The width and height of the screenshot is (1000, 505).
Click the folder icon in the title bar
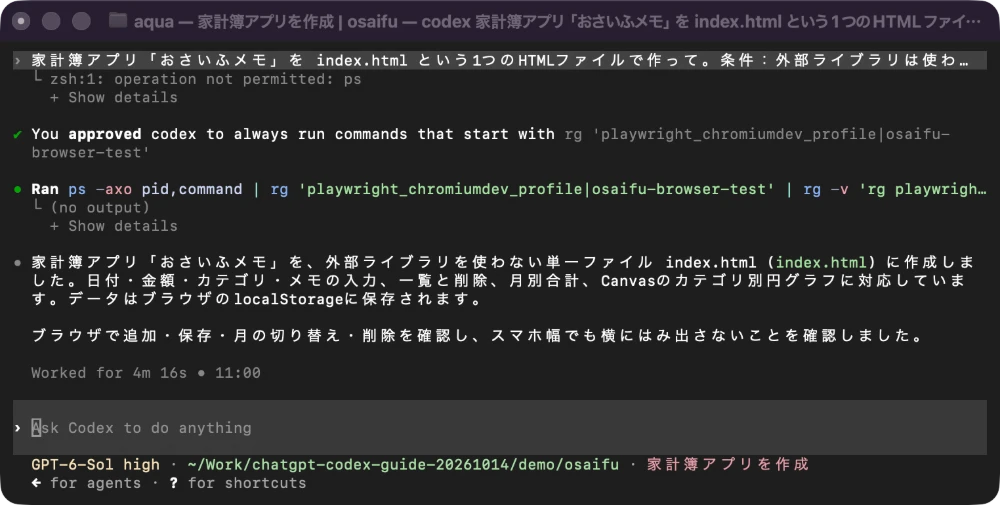click(117, 21)
